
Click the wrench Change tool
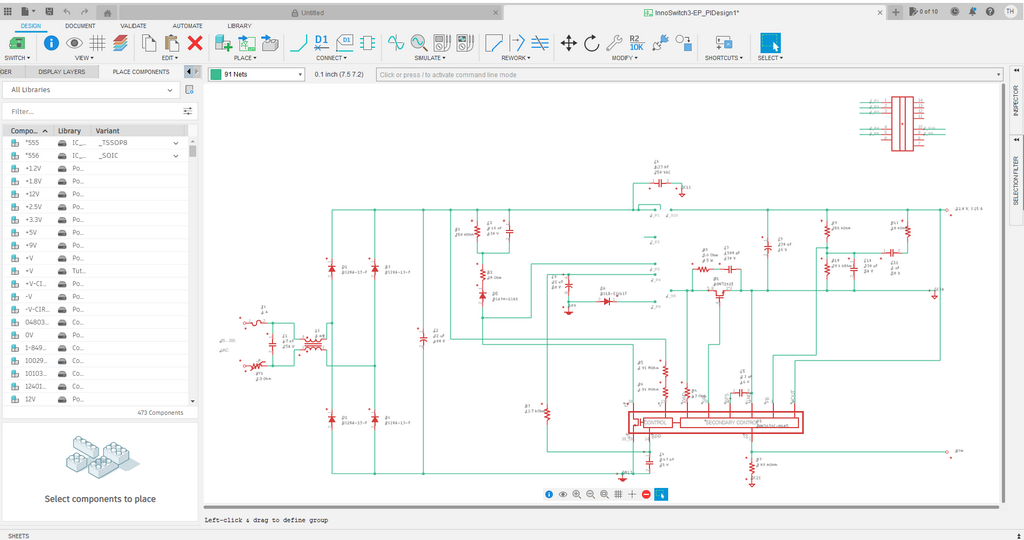click(x=613, y=43)
